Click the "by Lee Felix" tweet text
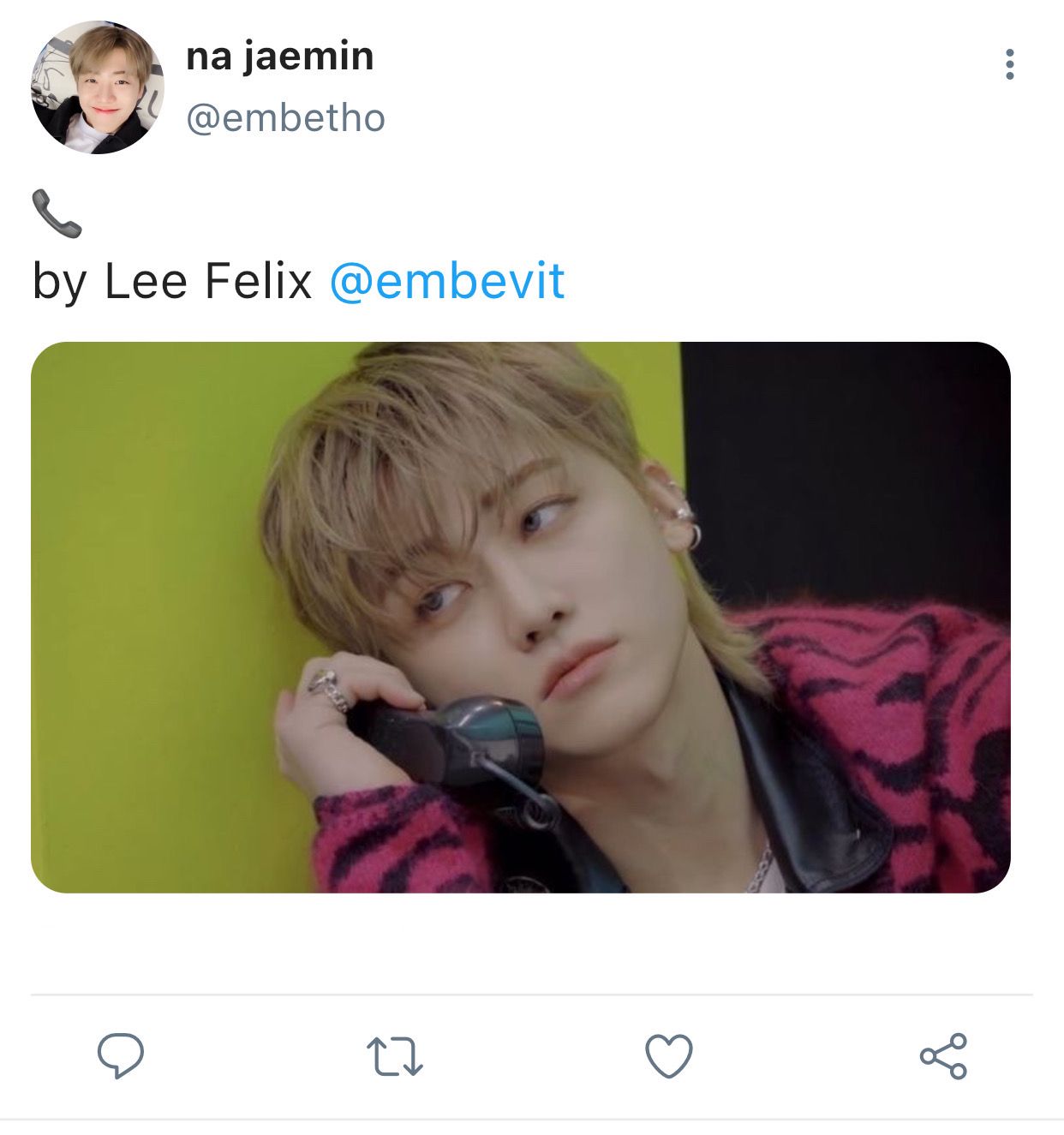 172,281
